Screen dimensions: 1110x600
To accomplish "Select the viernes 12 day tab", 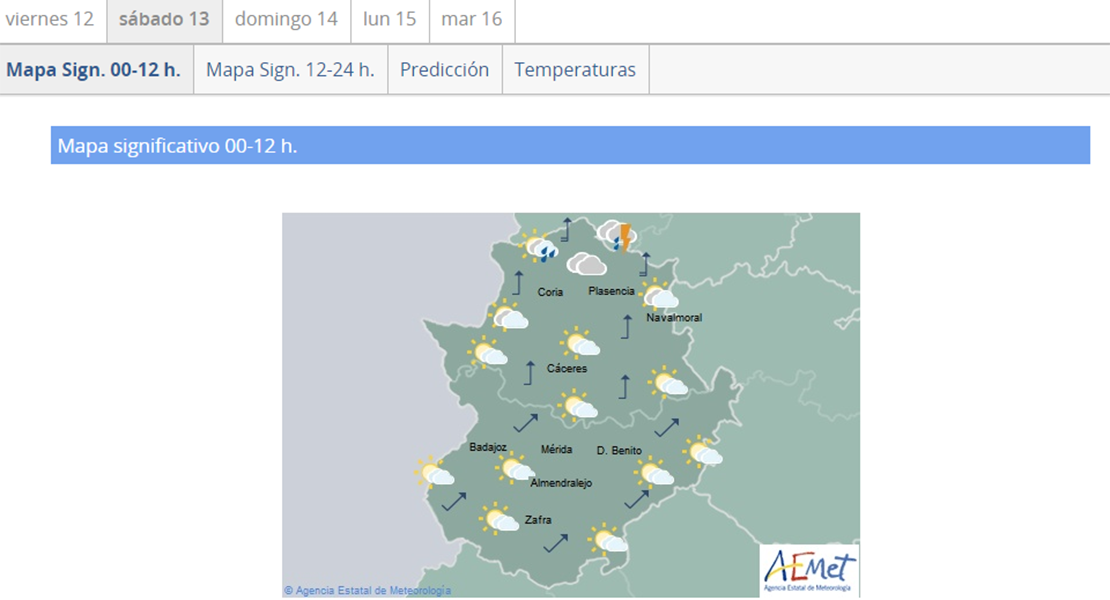I will [50, 20].
